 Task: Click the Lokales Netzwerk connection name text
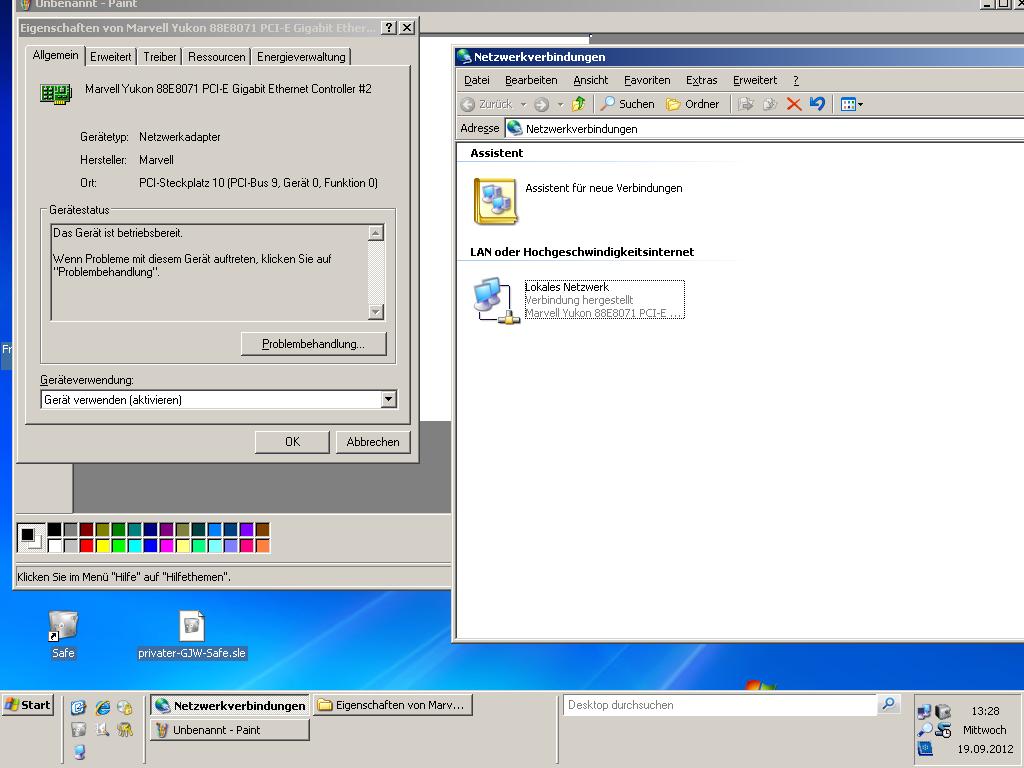click(x=567, y=287)
